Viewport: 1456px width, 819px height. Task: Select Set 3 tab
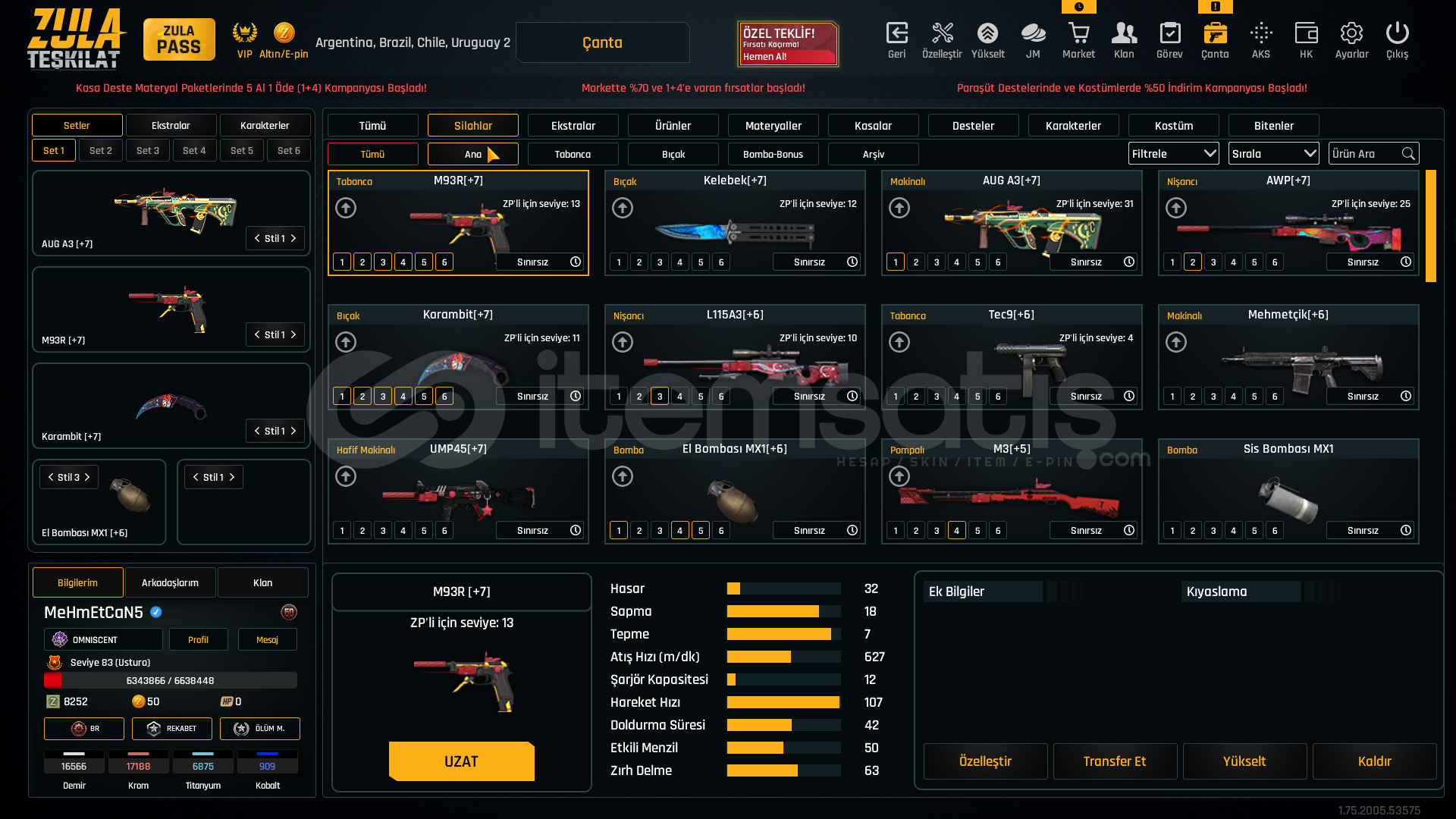click(x=148, y=150)
